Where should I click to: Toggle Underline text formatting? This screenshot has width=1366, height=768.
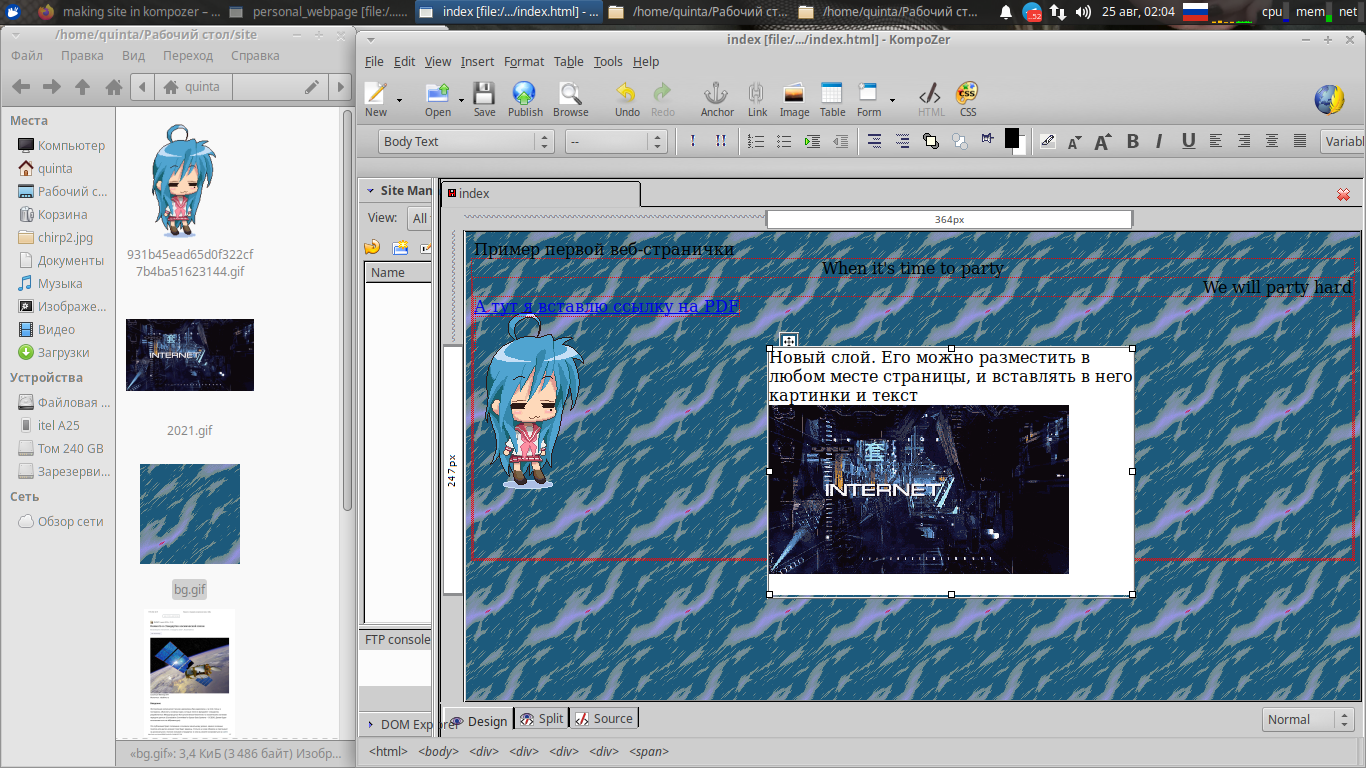pyautogui.click(x=1188, y=142)
